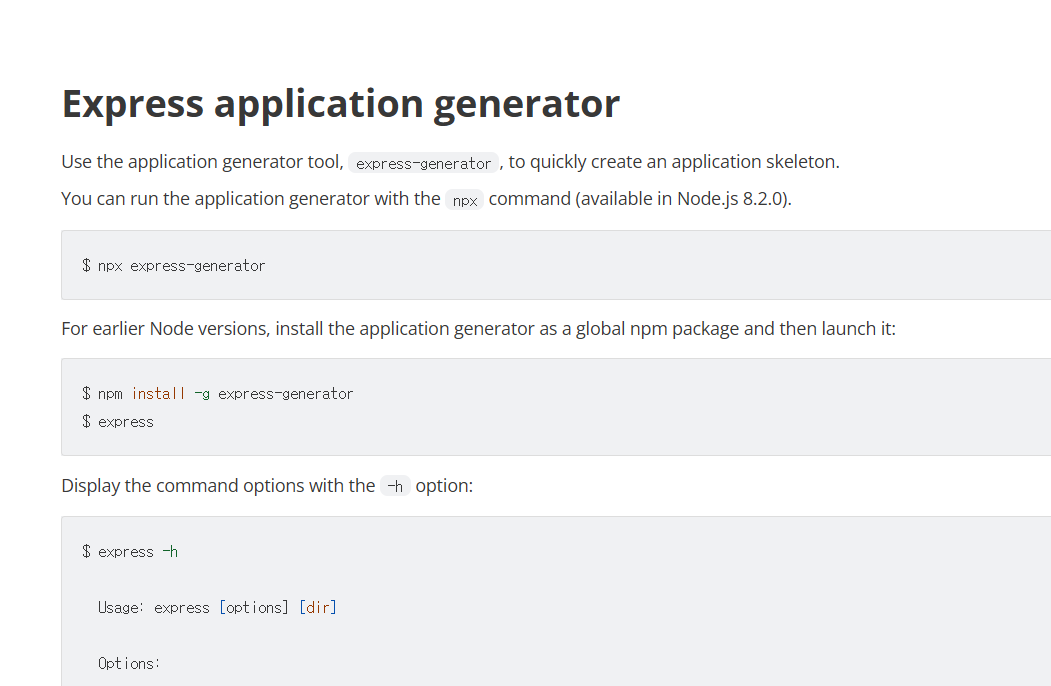Click the 'Express application generator' heading

[x=341, y=104]
